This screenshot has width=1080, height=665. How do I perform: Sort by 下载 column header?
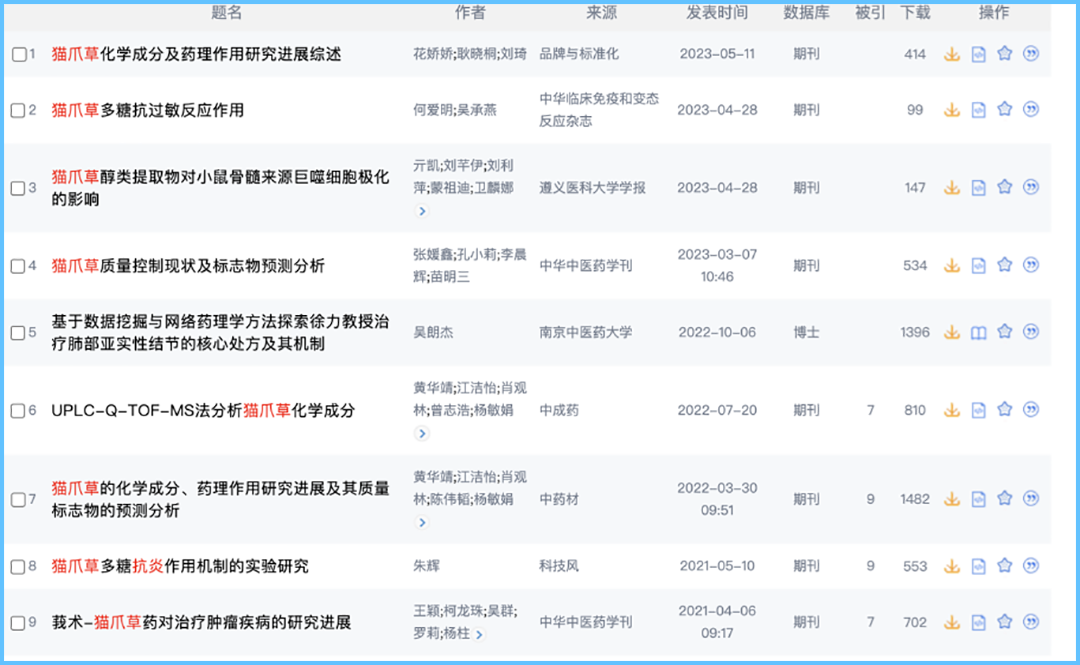coord(915,12)
